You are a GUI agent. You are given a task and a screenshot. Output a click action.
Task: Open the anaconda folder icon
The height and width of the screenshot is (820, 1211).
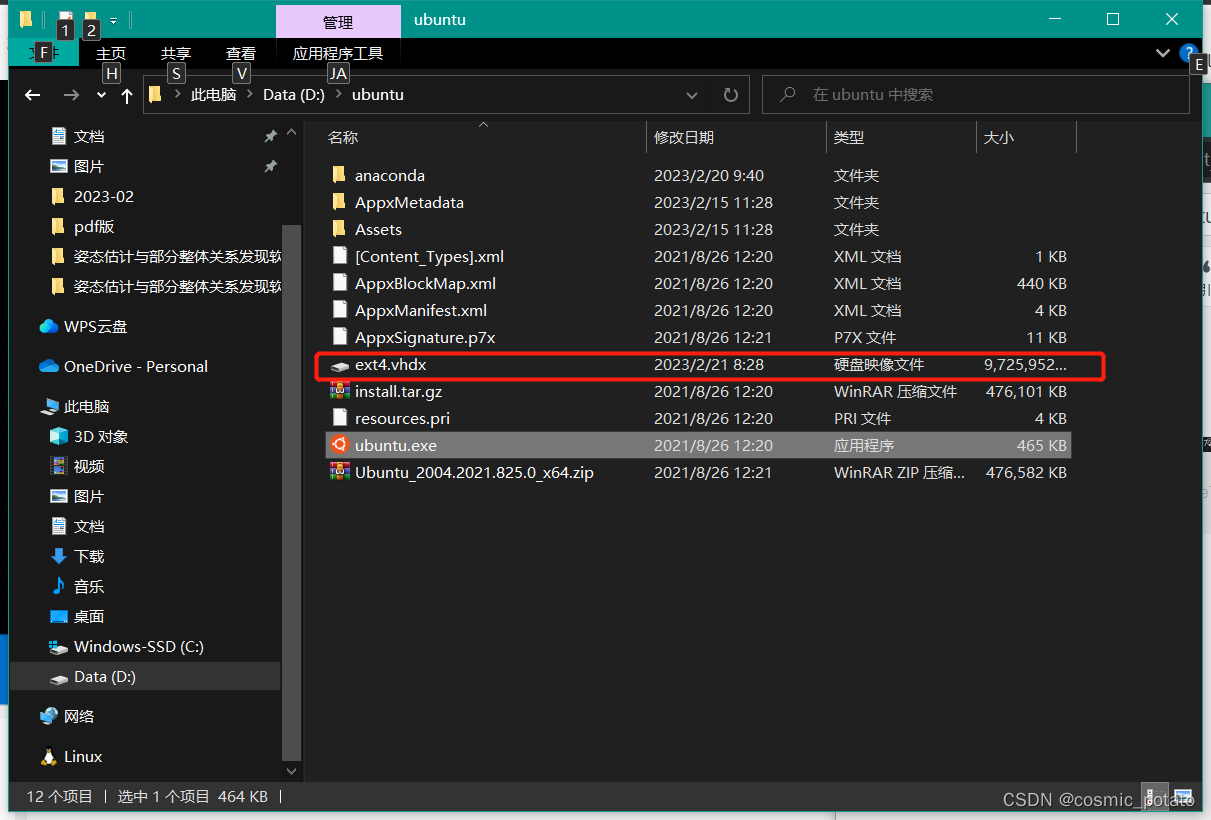point(339,175)
